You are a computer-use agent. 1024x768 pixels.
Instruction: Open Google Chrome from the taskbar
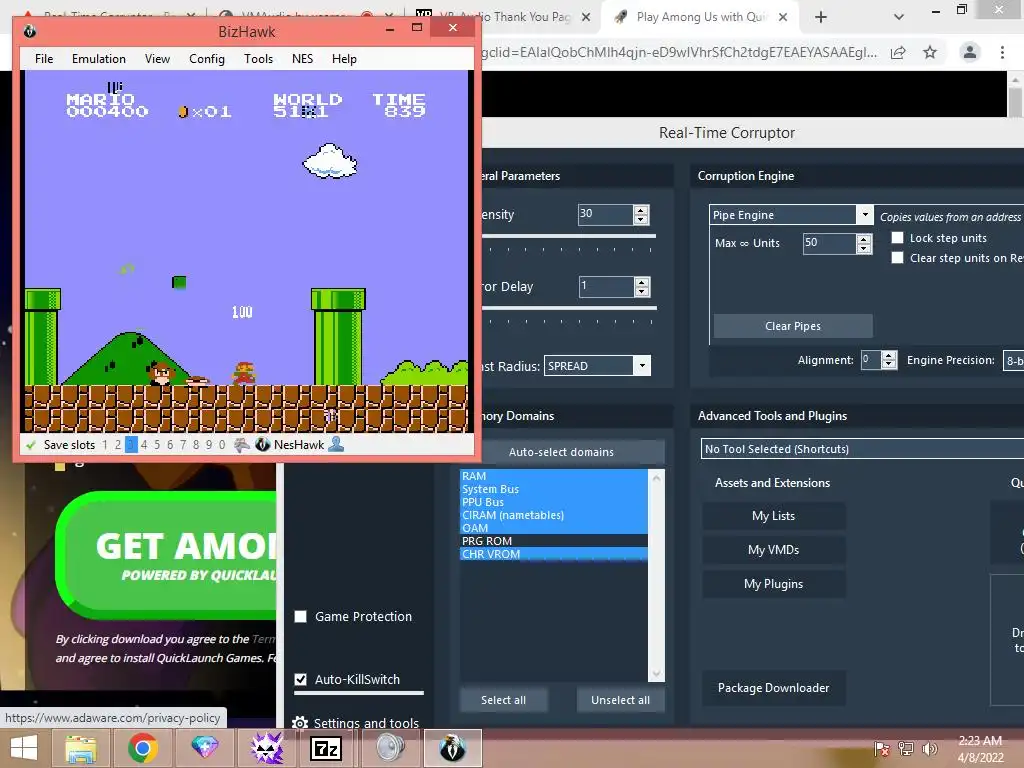142,748
